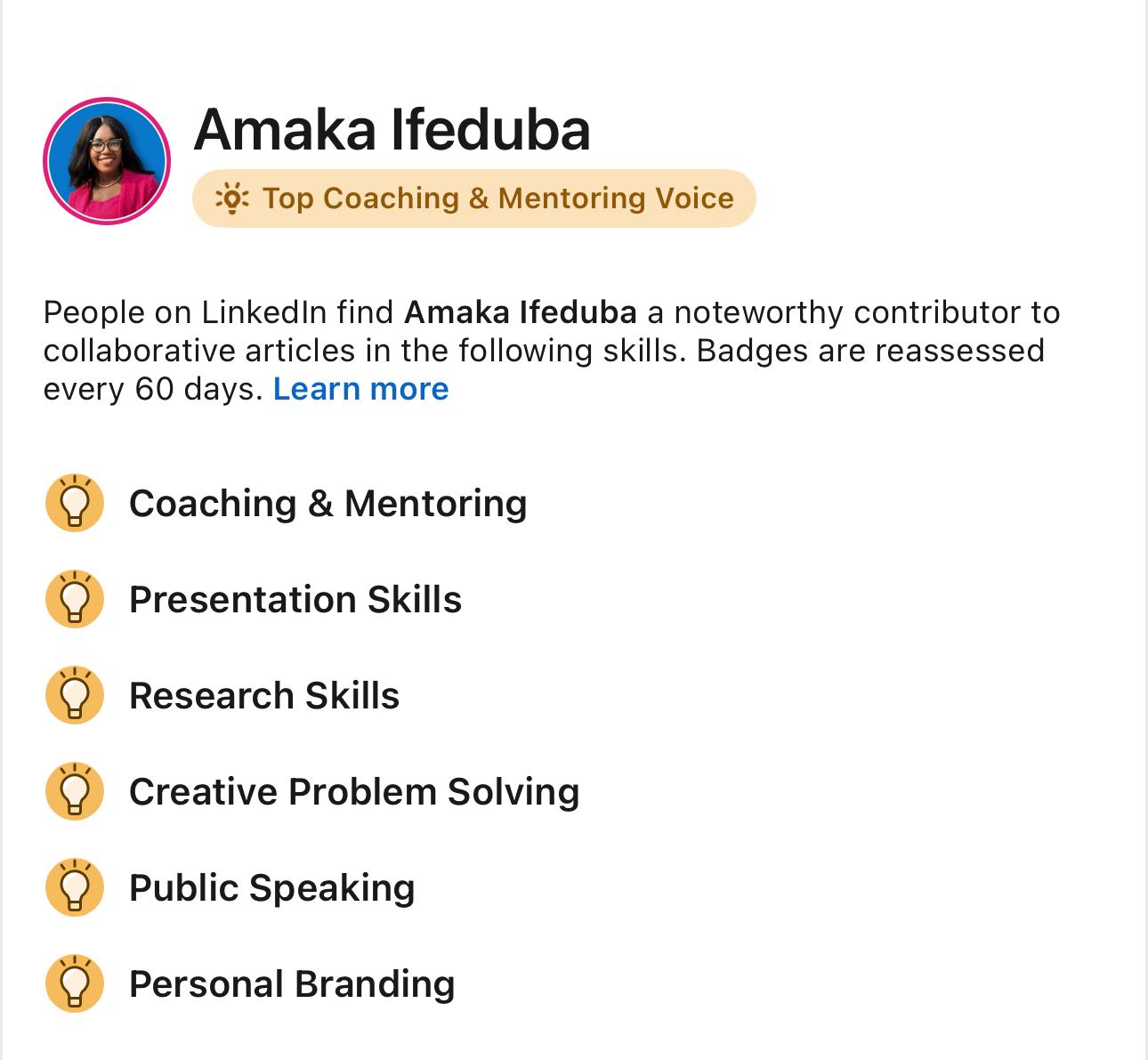Select the Creative Problem Solving lightbulb icon
The height and width of the screenshot is (1060, 1148).
tap(75, 792)
